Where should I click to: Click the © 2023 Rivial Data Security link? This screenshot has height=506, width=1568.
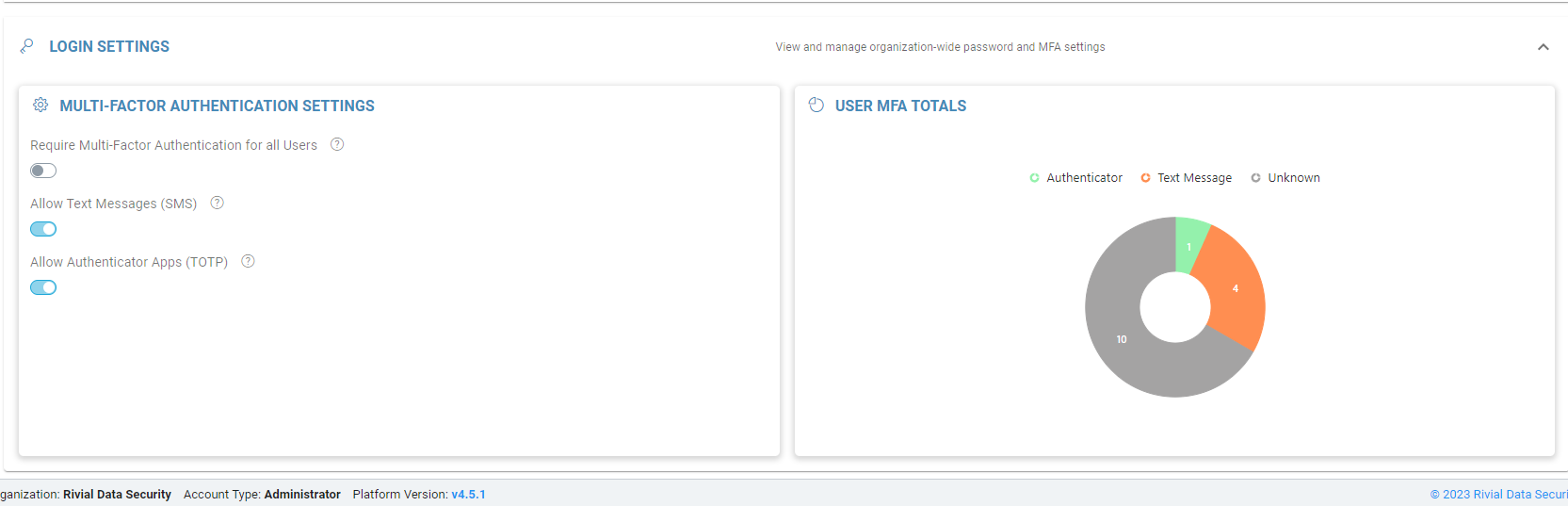click(x=1497, y=494)
